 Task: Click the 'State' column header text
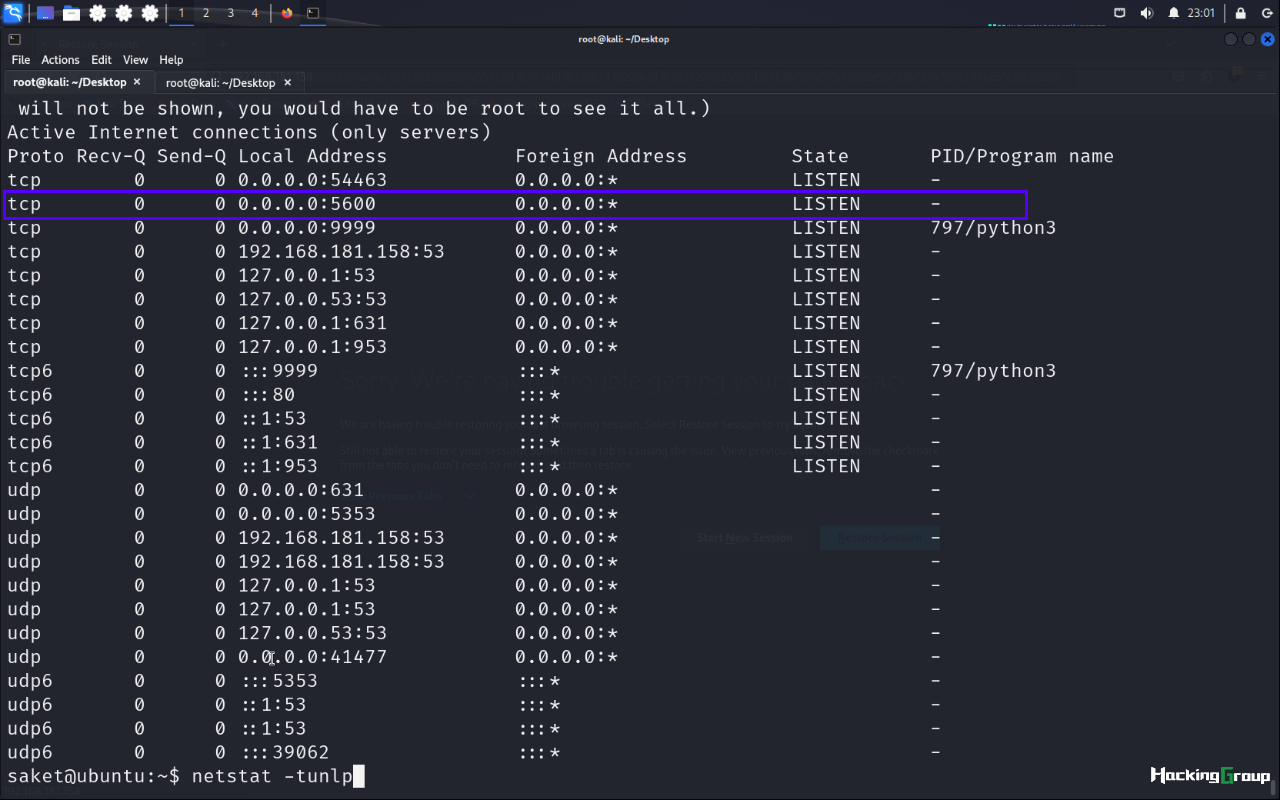point(820,156)
